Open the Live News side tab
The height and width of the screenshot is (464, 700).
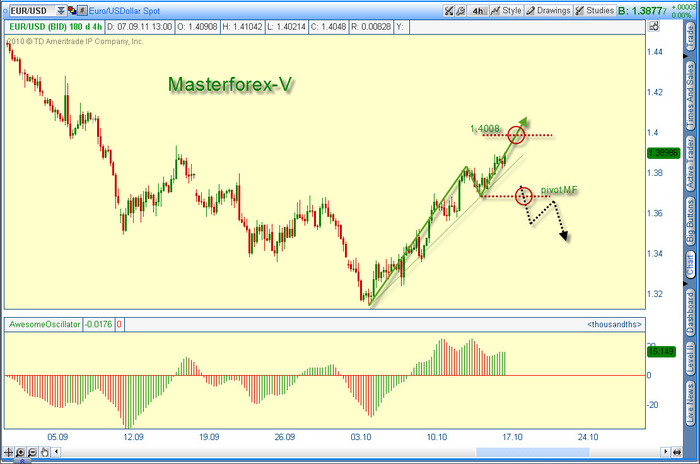(692, 407)
